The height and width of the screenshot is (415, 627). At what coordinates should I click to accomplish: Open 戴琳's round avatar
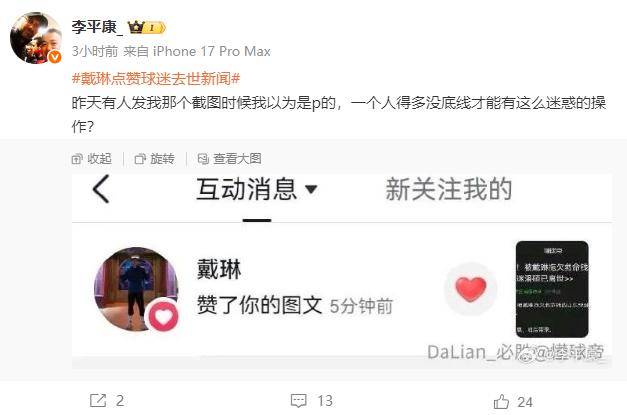(136, 289)
